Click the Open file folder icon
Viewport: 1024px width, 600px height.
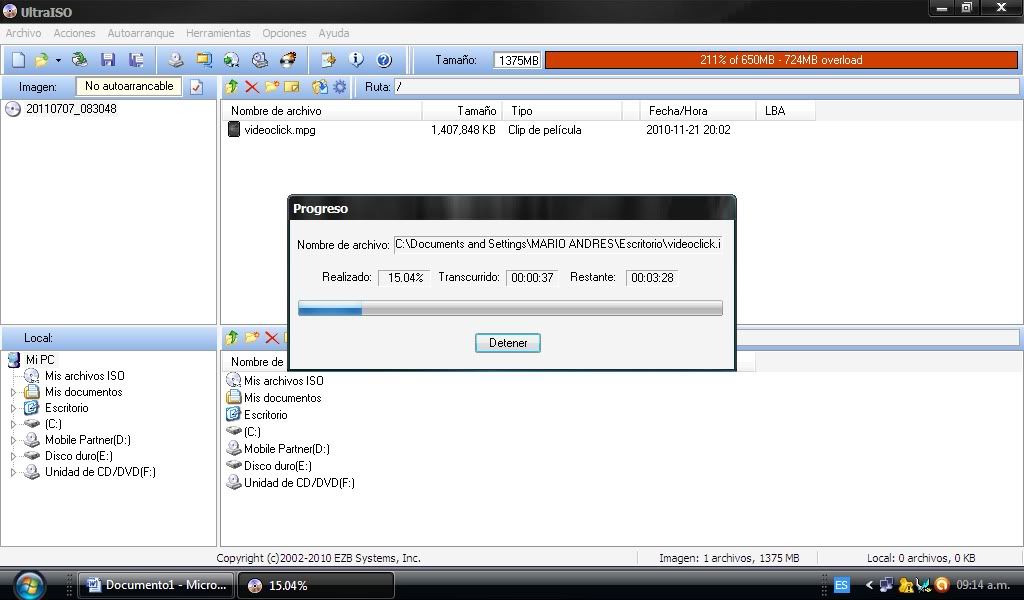41,60
